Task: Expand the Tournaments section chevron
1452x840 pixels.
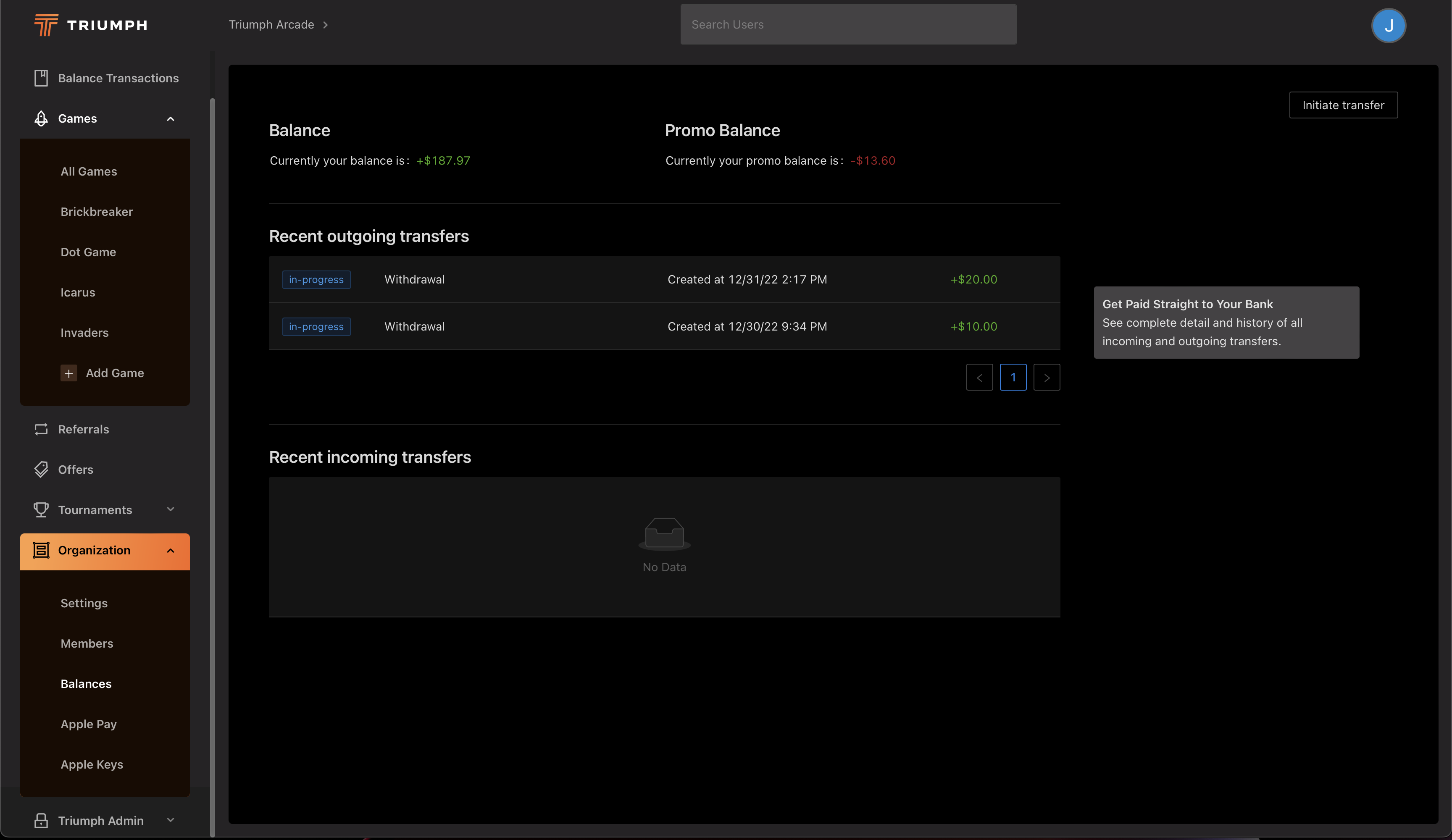Action: [x=171, y=509]
